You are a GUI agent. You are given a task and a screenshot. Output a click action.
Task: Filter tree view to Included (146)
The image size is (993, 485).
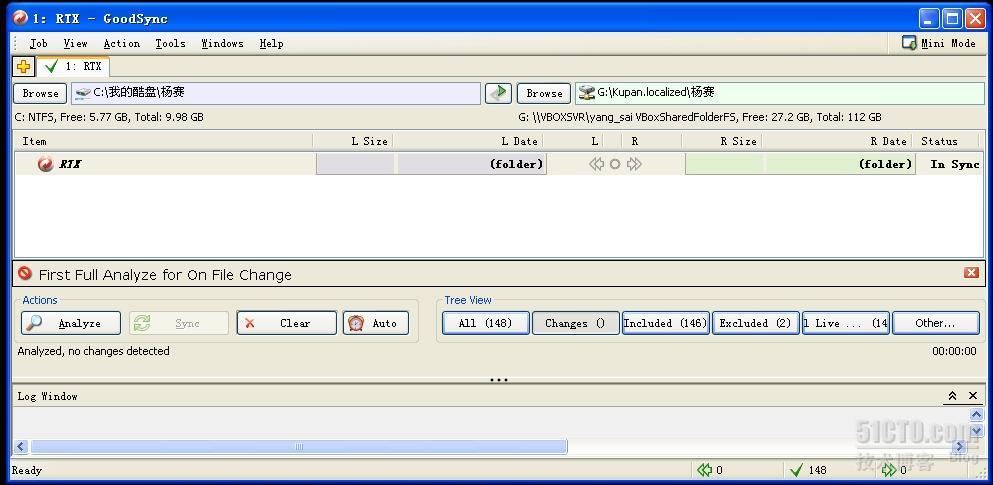click(x=666, y=323)
